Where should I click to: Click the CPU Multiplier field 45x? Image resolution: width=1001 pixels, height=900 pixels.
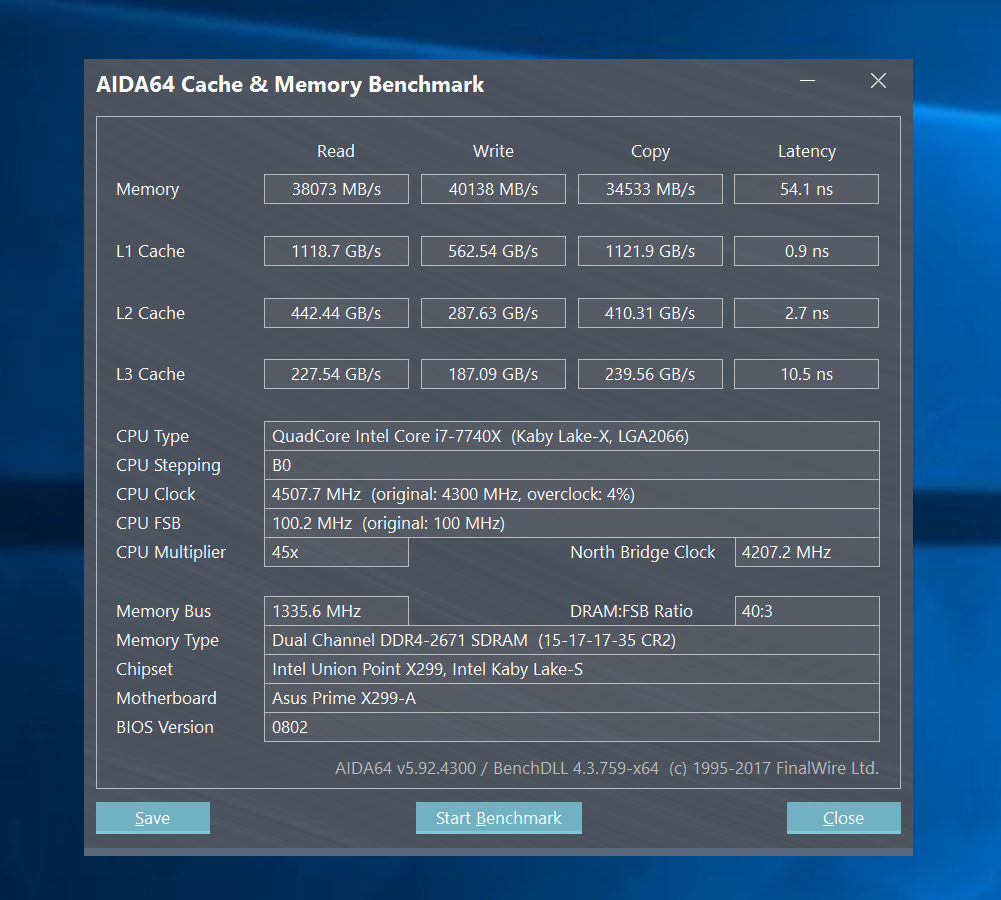[x=336, y=552]
